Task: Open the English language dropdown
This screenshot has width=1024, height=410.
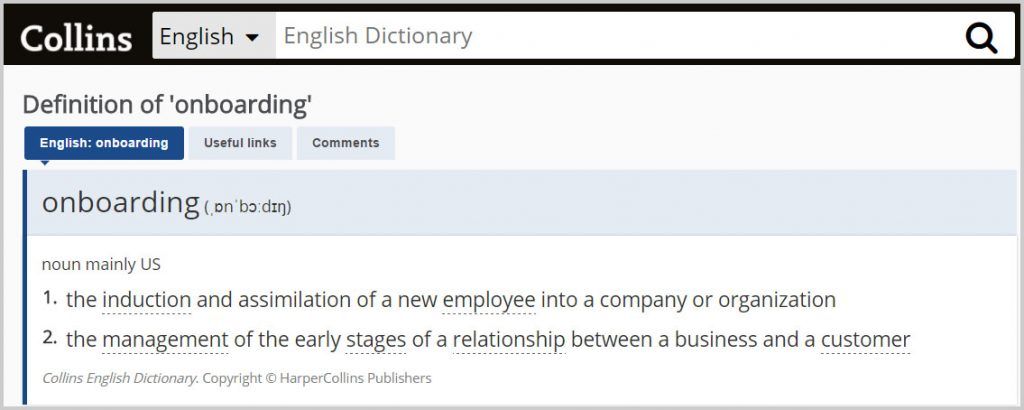Action: coord(210,37)
